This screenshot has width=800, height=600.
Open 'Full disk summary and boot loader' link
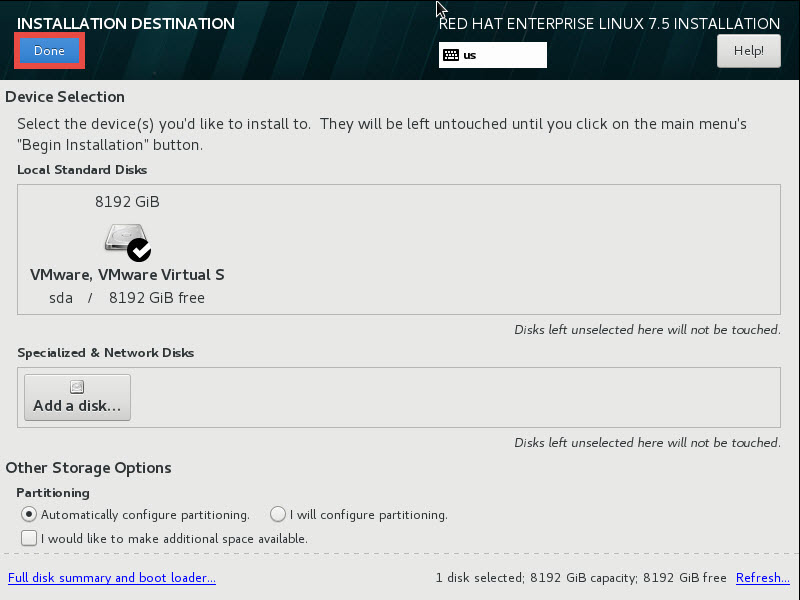coord(112,578)
